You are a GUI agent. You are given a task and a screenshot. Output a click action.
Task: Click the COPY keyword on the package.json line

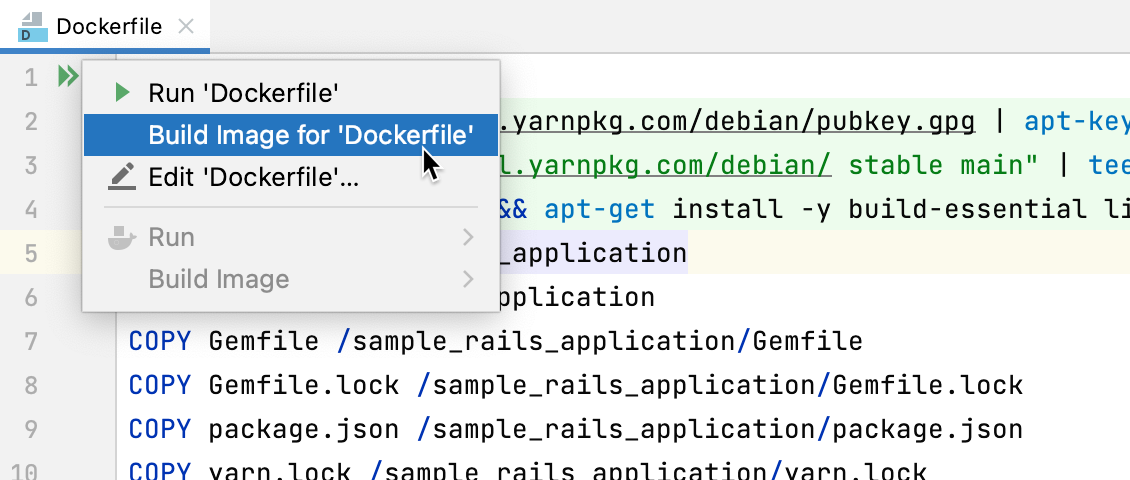click(x=160, y=430)
